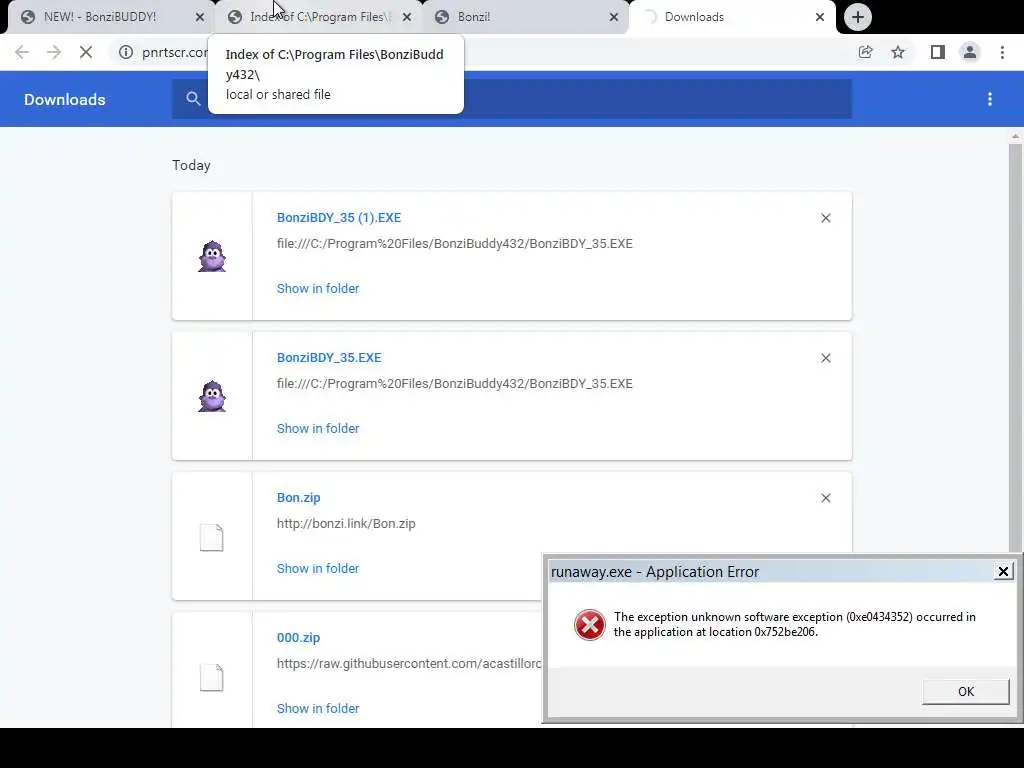Screen dimensions: 1024x768
Task: Focus the search downloads field
Action: click(511, 99)
